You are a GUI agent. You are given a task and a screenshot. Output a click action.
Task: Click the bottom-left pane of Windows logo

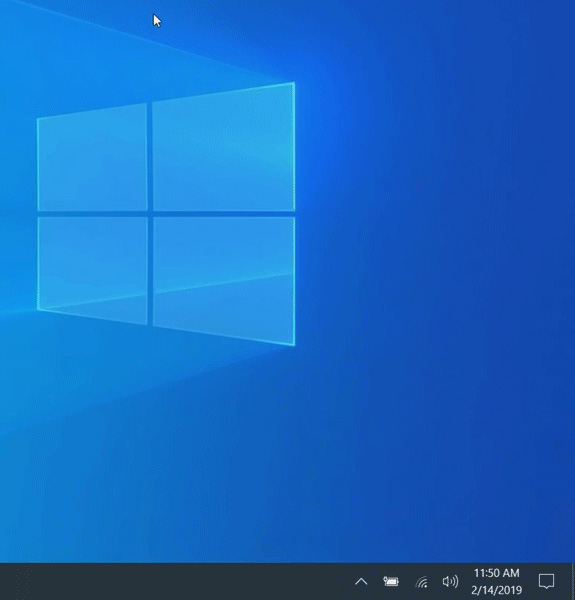(x=92, y=270)
